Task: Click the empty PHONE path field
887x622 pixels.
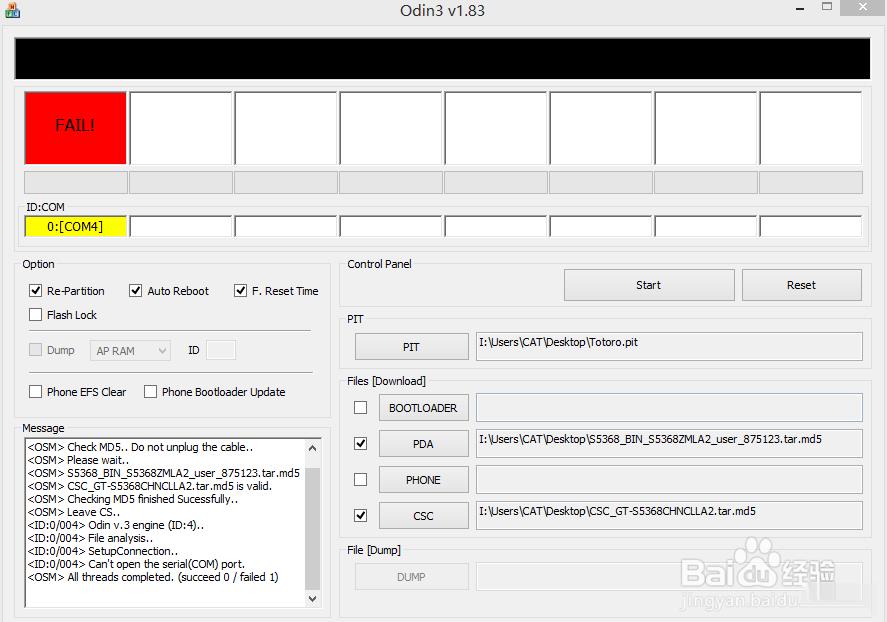Action: click(669, 480)
